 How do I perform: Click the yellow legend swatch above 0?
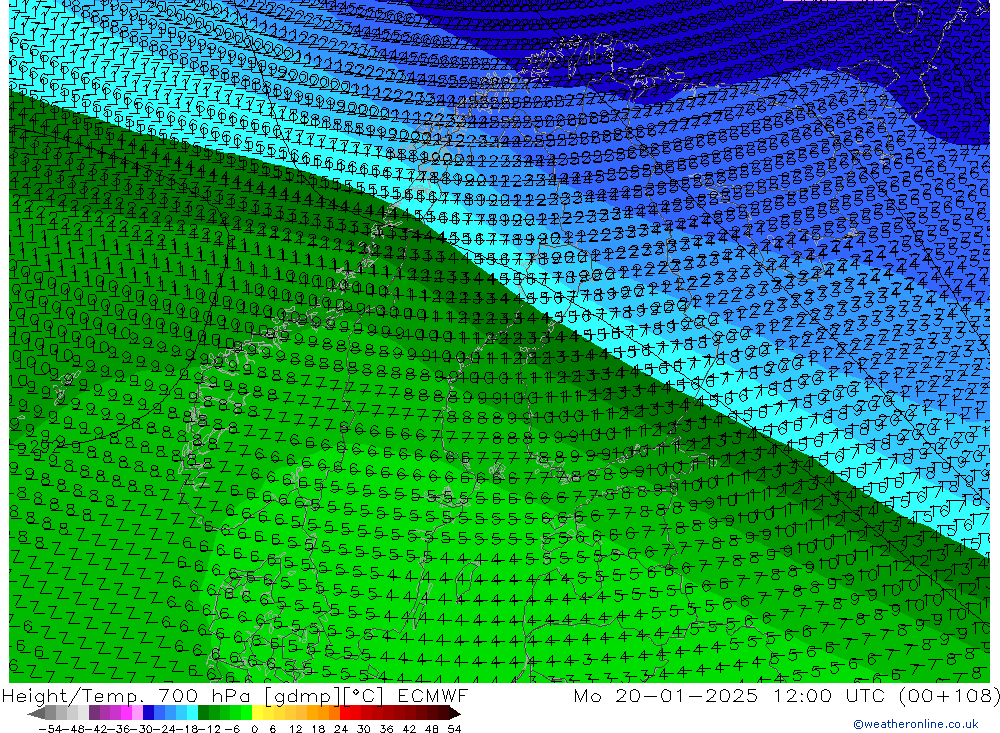point(258,713)
